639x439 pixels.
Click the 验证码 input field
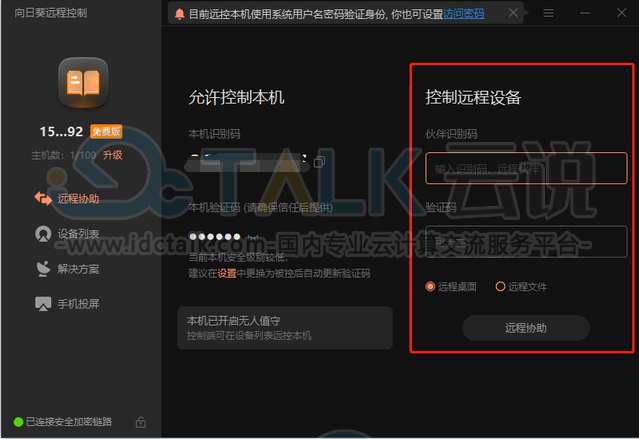pos(526,242)
